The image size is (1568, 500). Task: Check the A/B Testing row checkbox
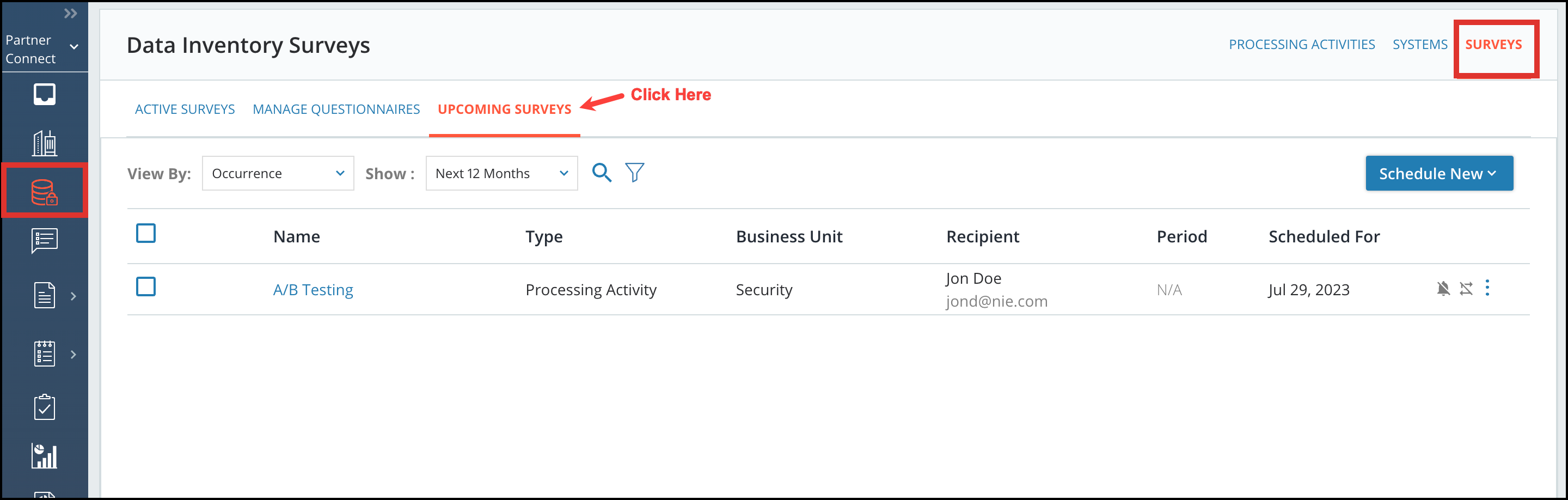[145, 286]
